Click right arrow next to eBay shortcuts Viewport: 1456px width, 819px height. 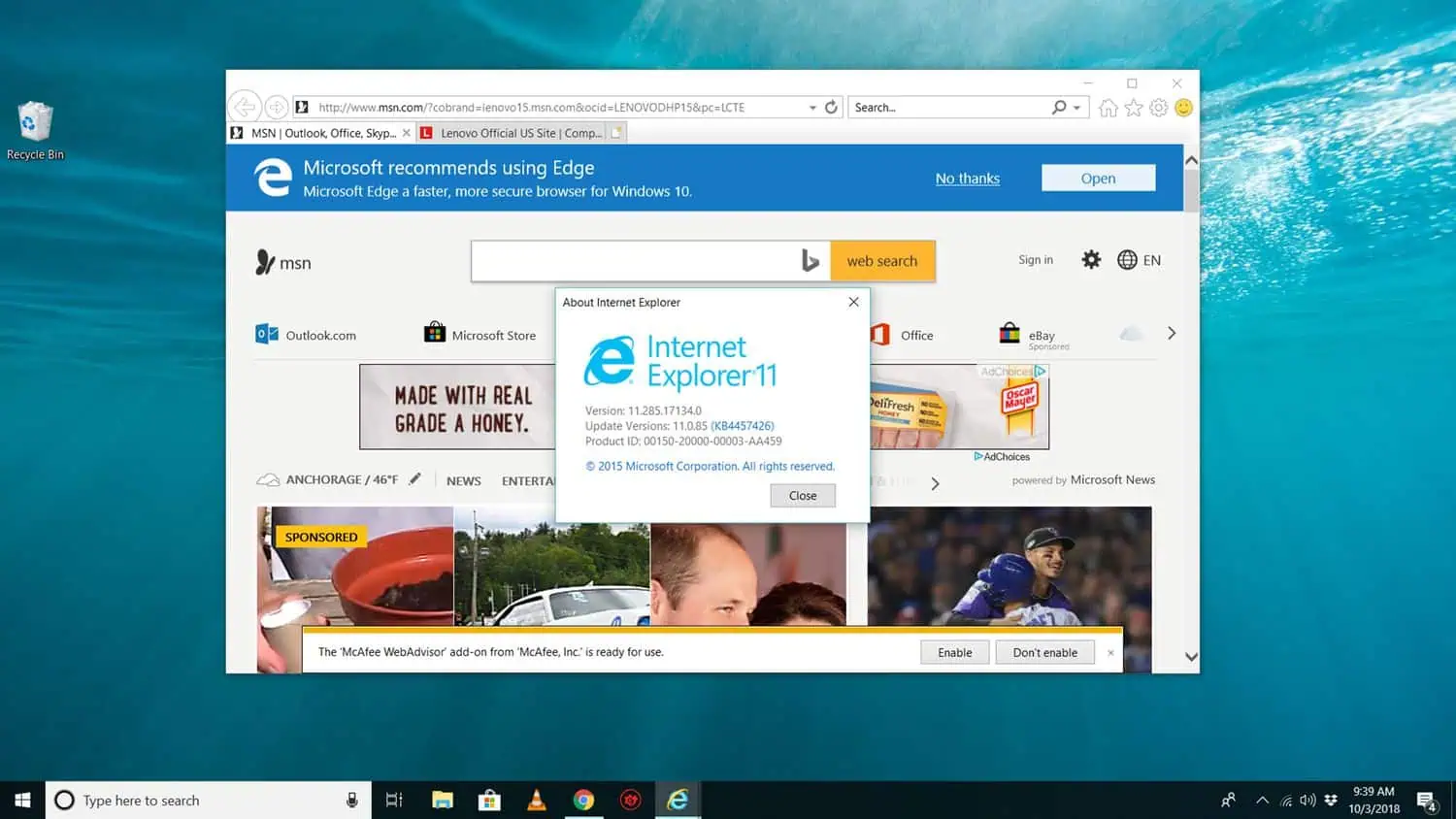click(1172, 333)
